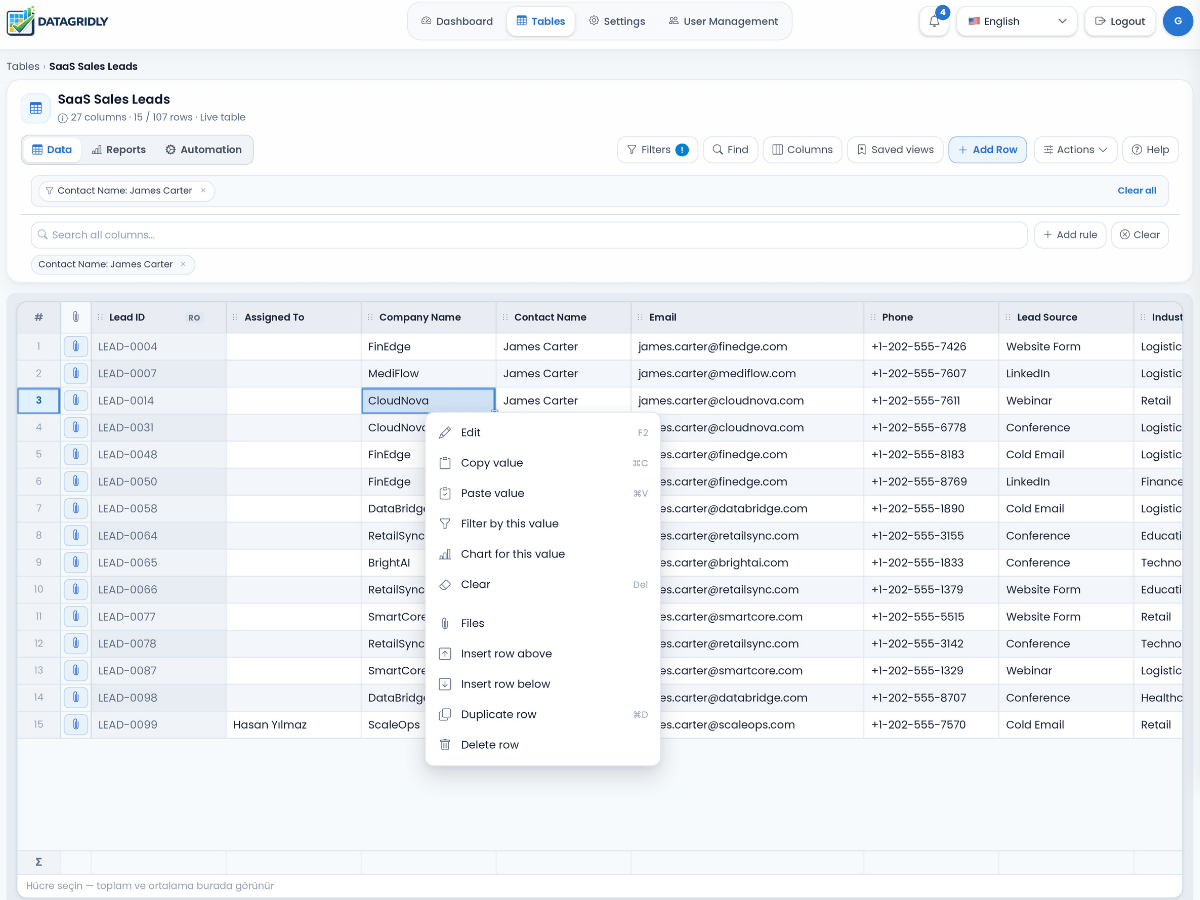Click attachment icon for LEAD-0098 row
Screen dimensions: 1200x900
click(x=75, y=697)
